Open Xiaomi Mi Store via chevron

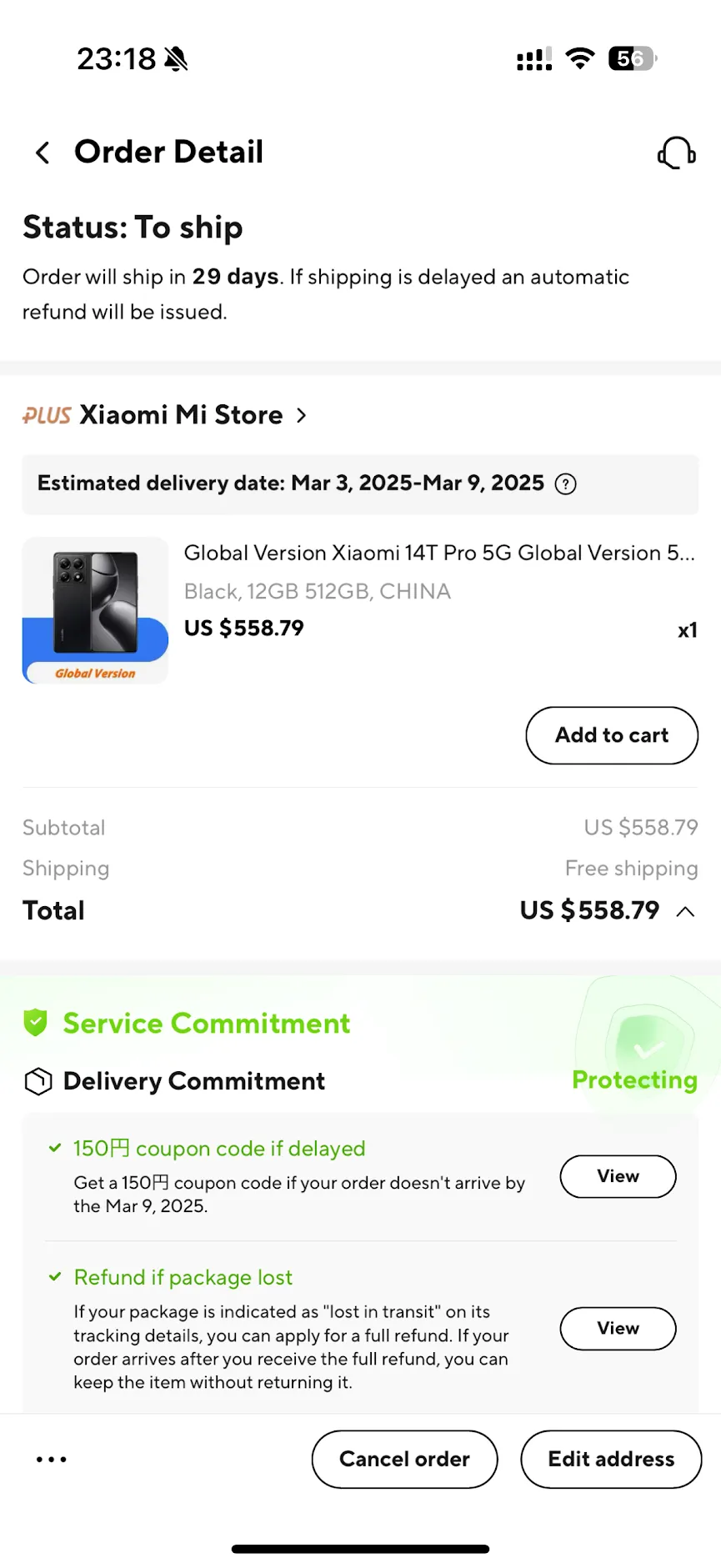[x=302, y=415]
